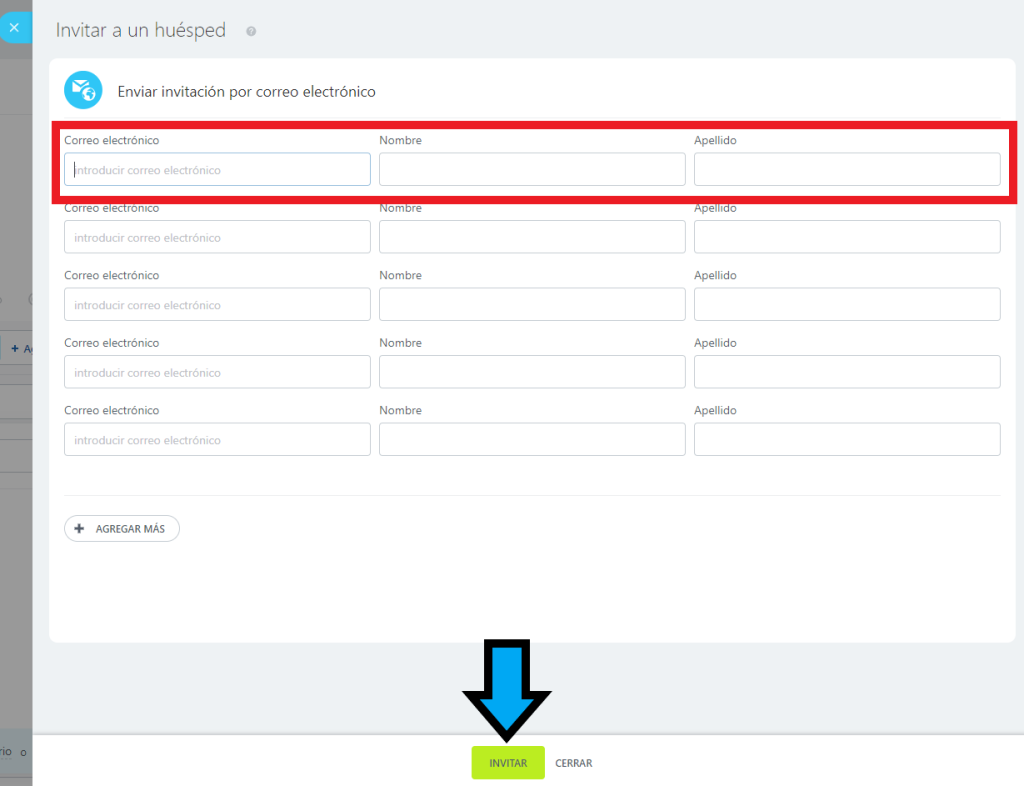This screenshot has height=786, width=1024.
Task: Close the panel with the blue X button
Action: pyautogui.click(x=14, y=28)
